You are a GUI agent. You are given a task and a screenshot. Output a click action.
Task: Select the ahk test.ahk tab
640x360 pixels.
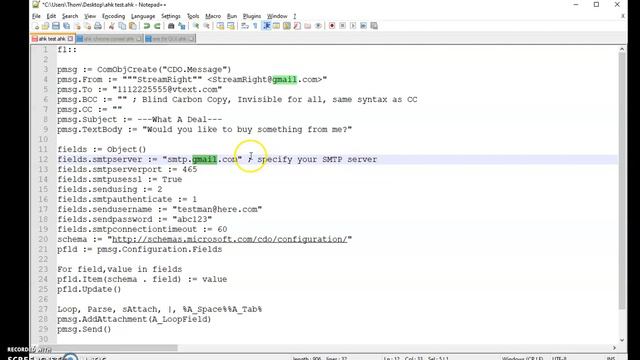pos(53,39)
